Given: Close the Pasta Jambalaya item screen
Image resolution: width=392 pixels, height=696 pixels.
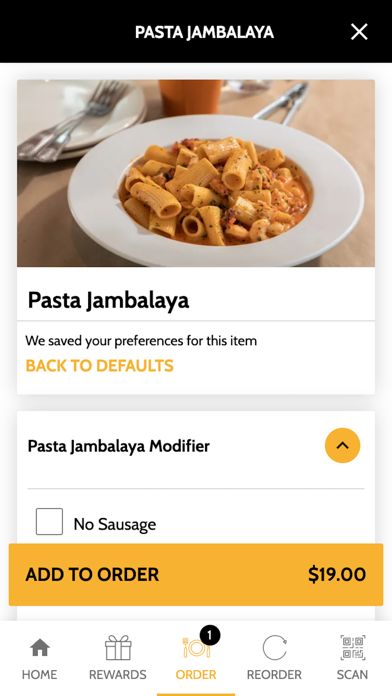Looking at the screenshot, I should (x=359, y=32).
